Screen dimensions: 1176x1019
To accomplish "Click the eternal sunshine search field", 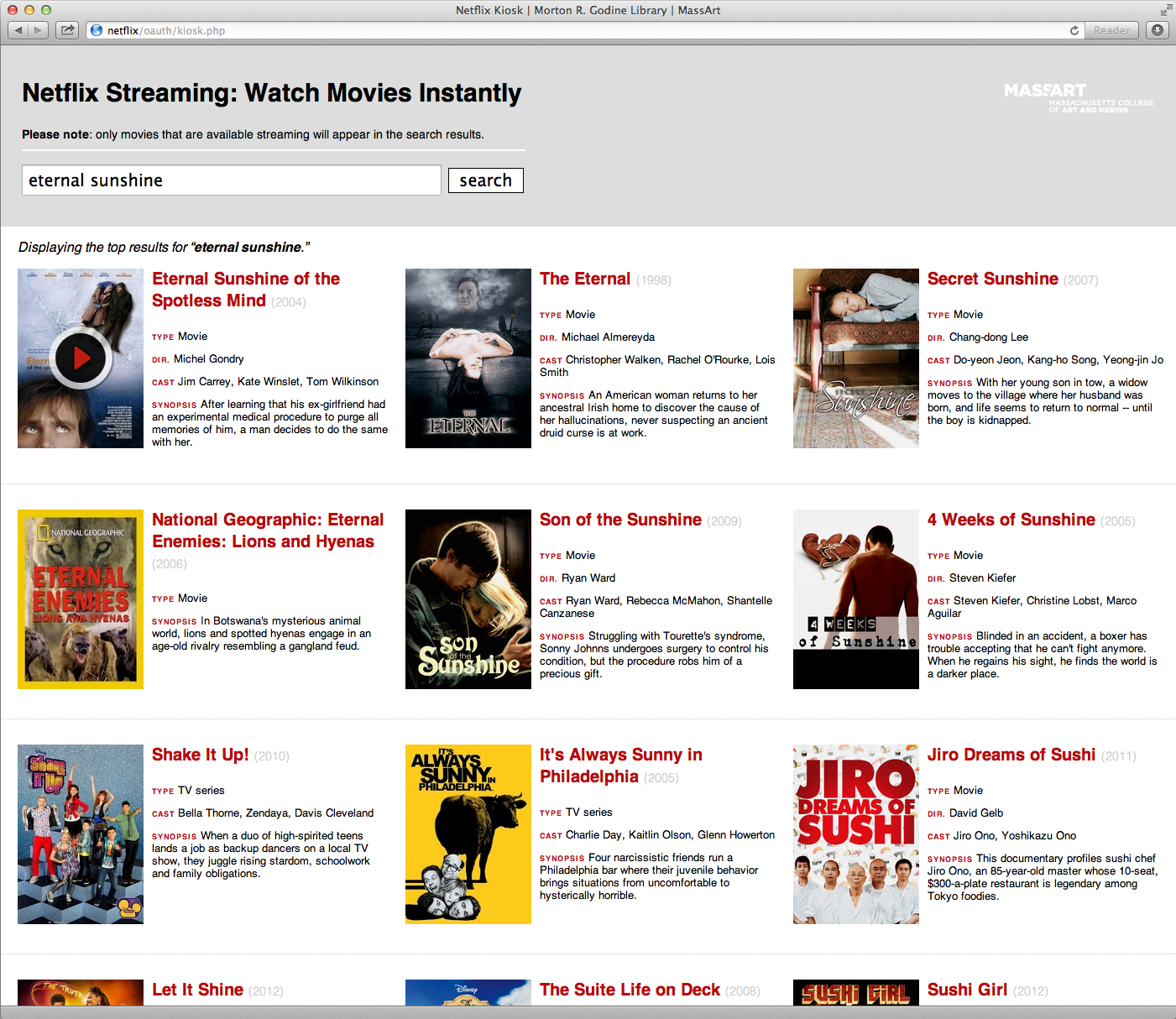I will pyautogui.click(x=232, y=180).
